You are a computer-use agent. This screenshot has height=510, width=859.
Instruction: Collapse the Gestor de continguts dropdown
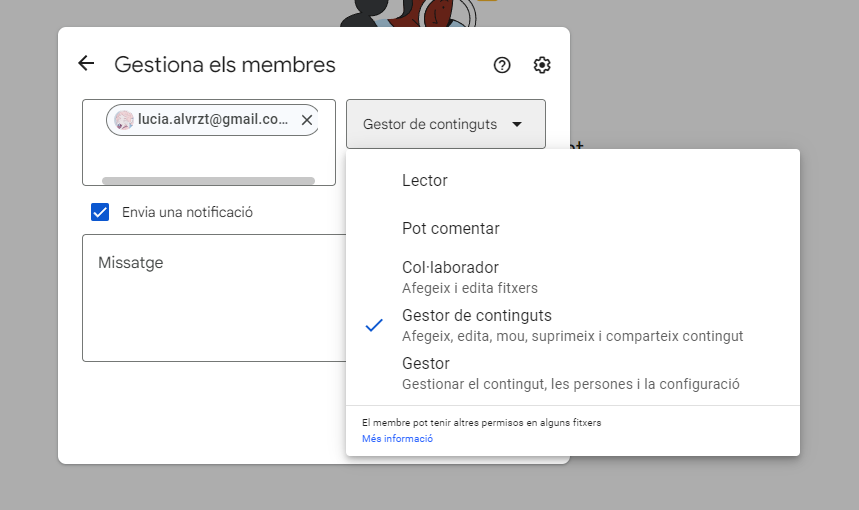(x=445, y=124)
